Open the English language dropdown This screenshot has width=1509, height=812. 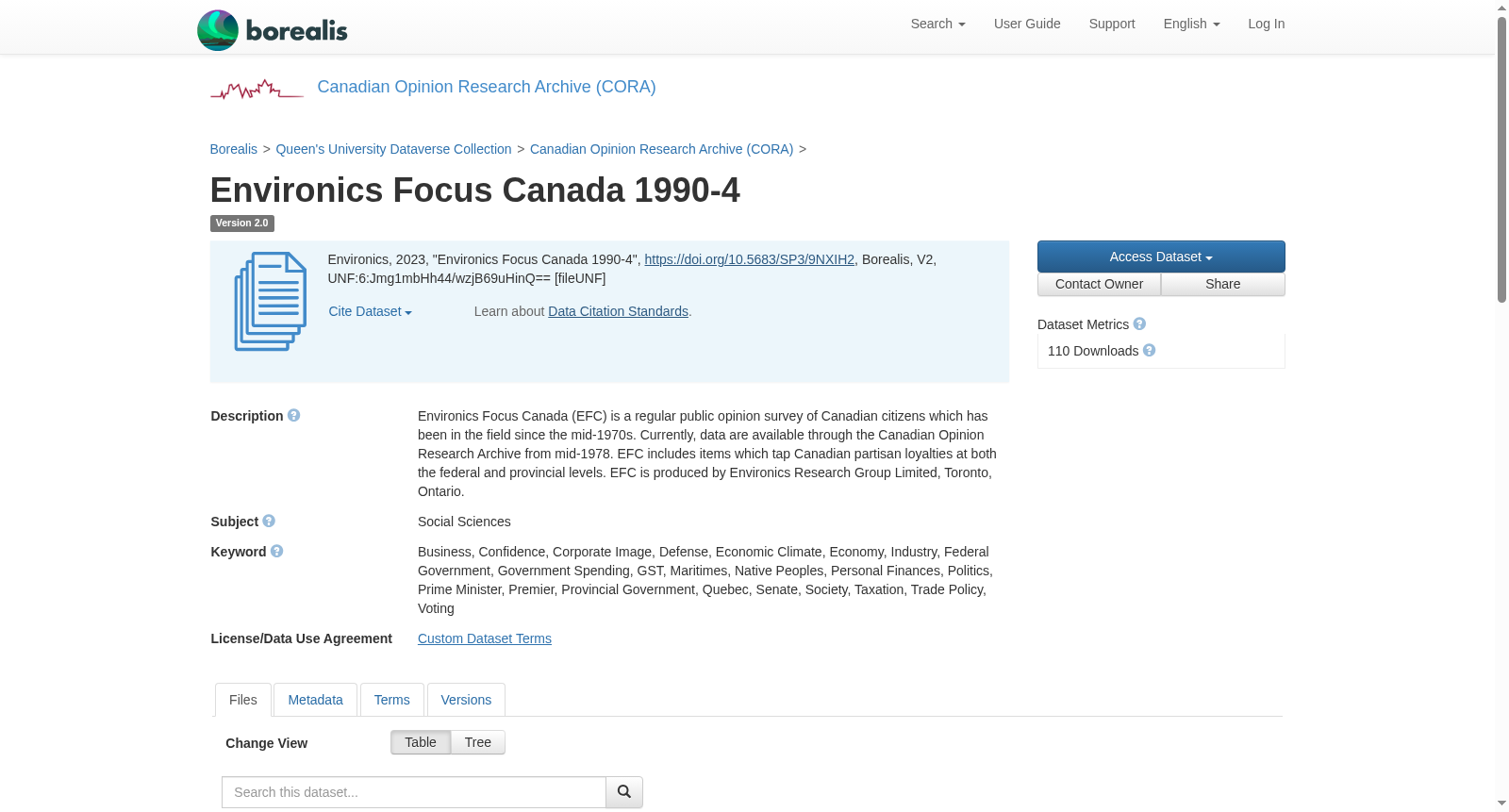pyautogui.click(x=1191, y=24)
